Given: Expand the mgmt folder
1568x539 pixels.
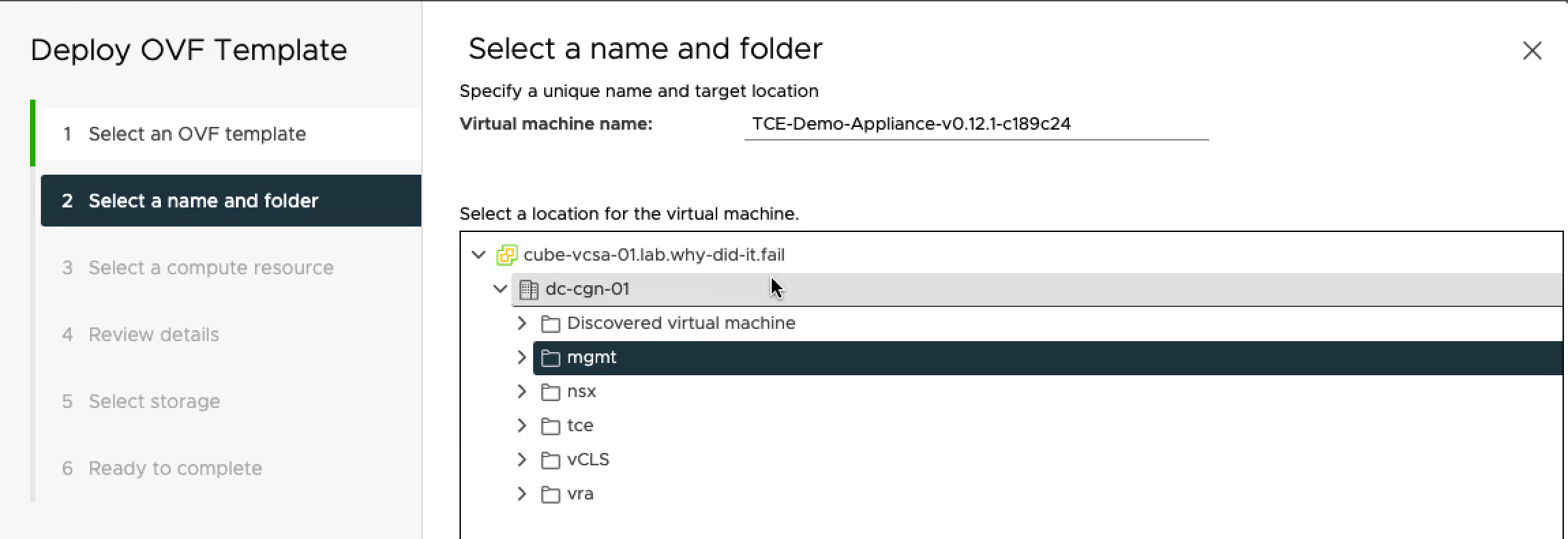Looking at the screenshot, I should [522, 358].
